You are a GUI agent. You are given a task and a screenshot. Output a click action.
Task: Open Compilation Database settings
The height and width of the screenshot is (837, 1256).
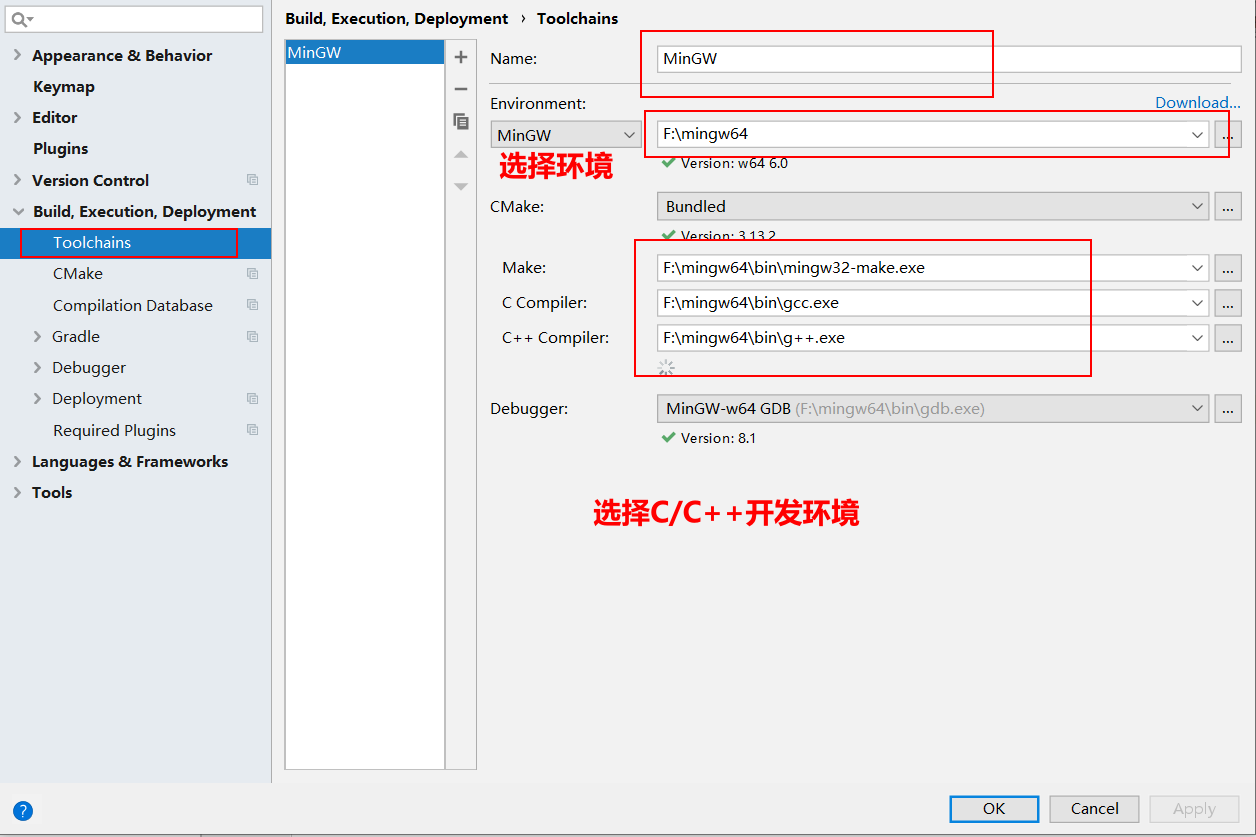click(135, 305)
